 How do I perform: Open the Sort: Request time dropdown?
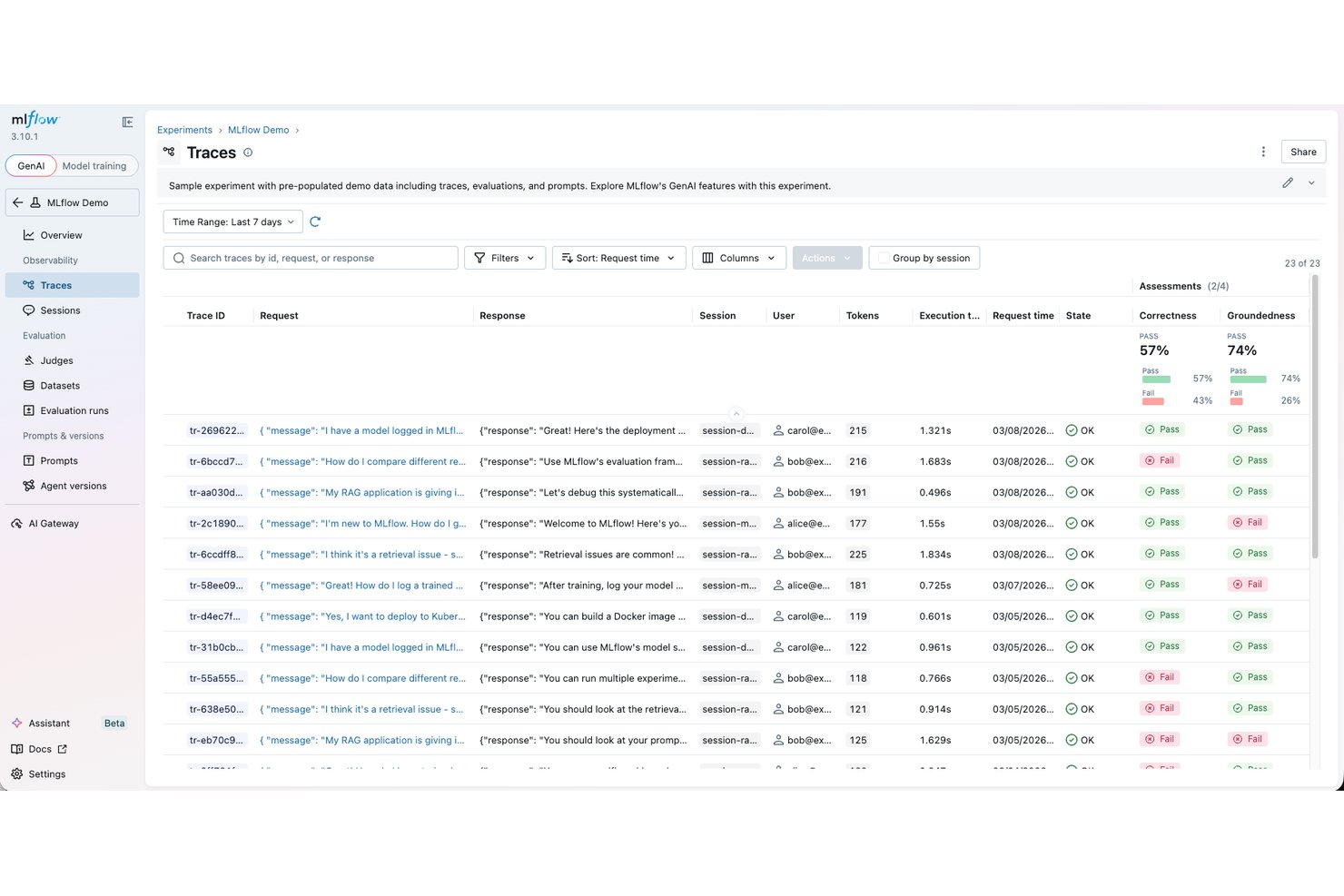pyautogui.click(x=618, y=258)
